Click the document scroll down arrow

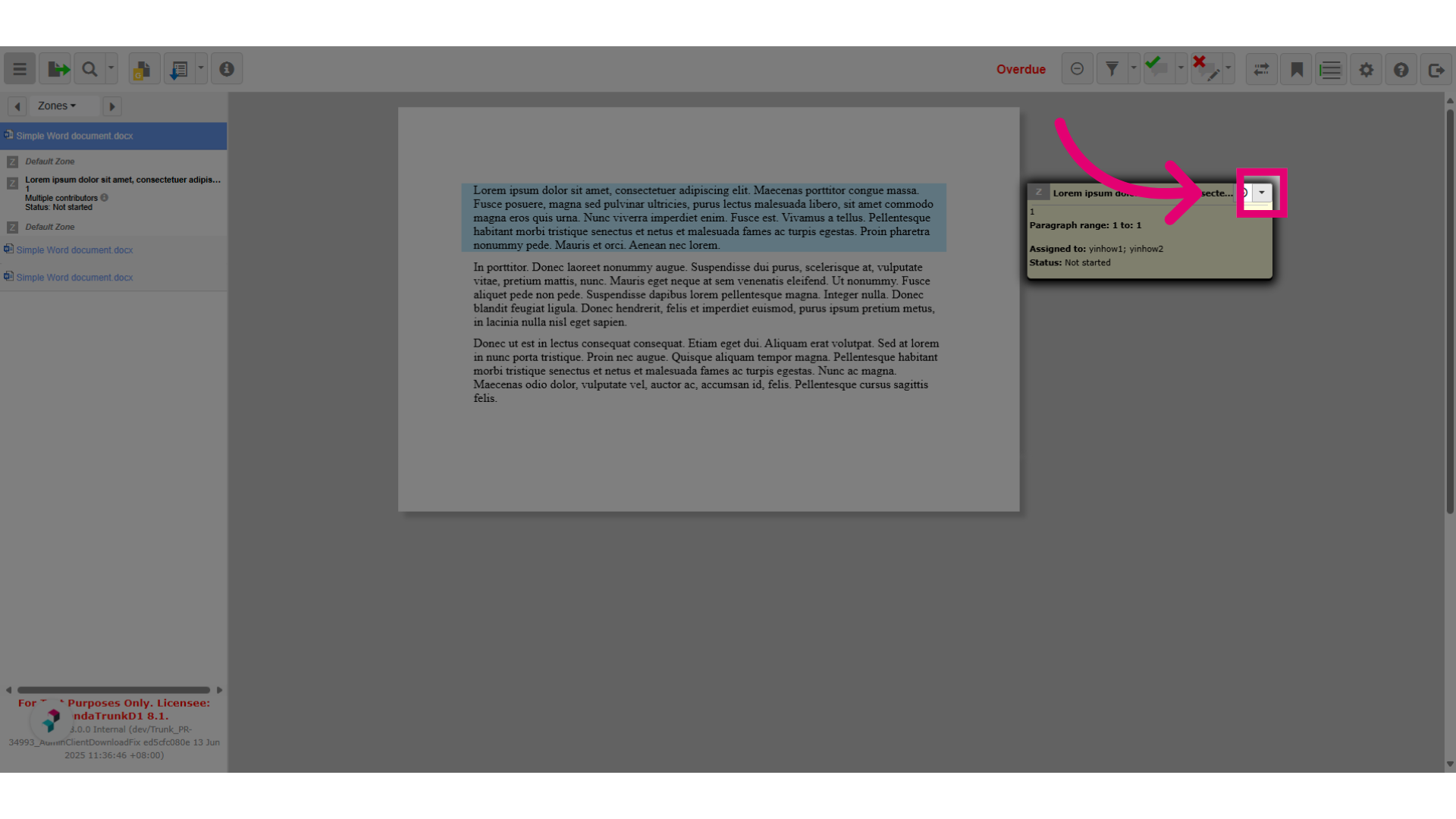click(x=1450, y=764)
